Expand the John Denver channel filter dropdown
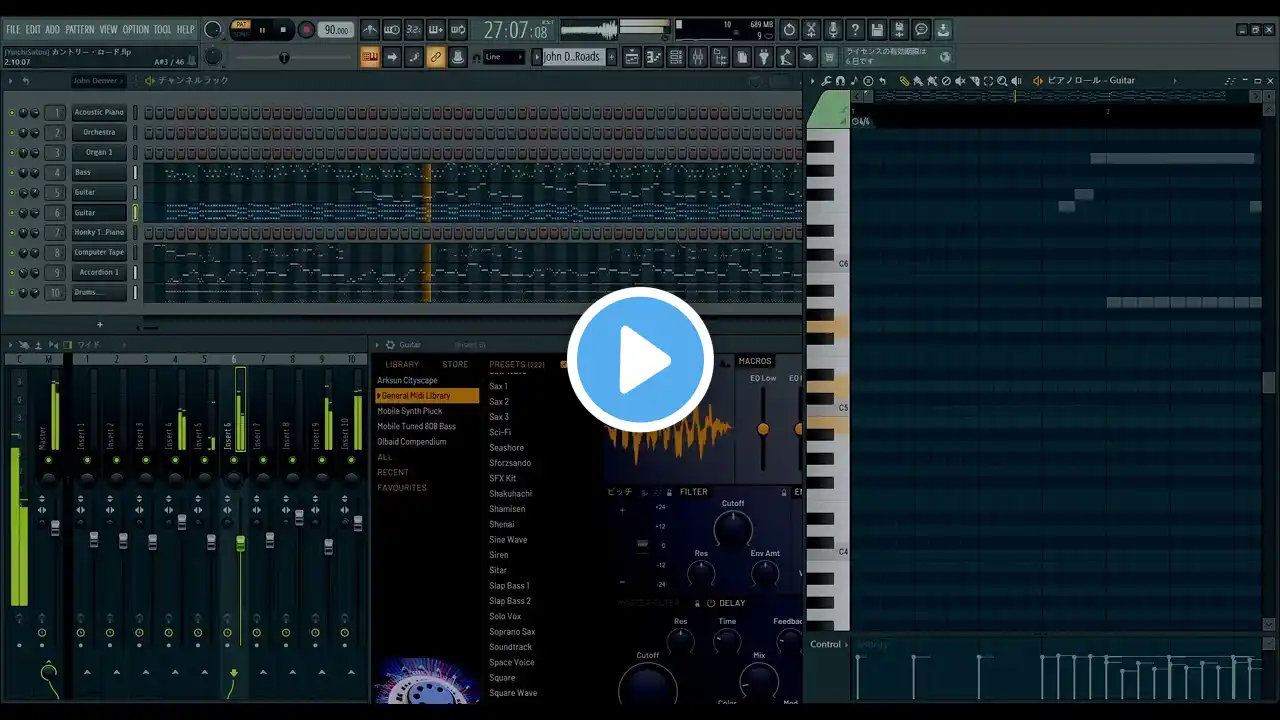 coord(98,81)
